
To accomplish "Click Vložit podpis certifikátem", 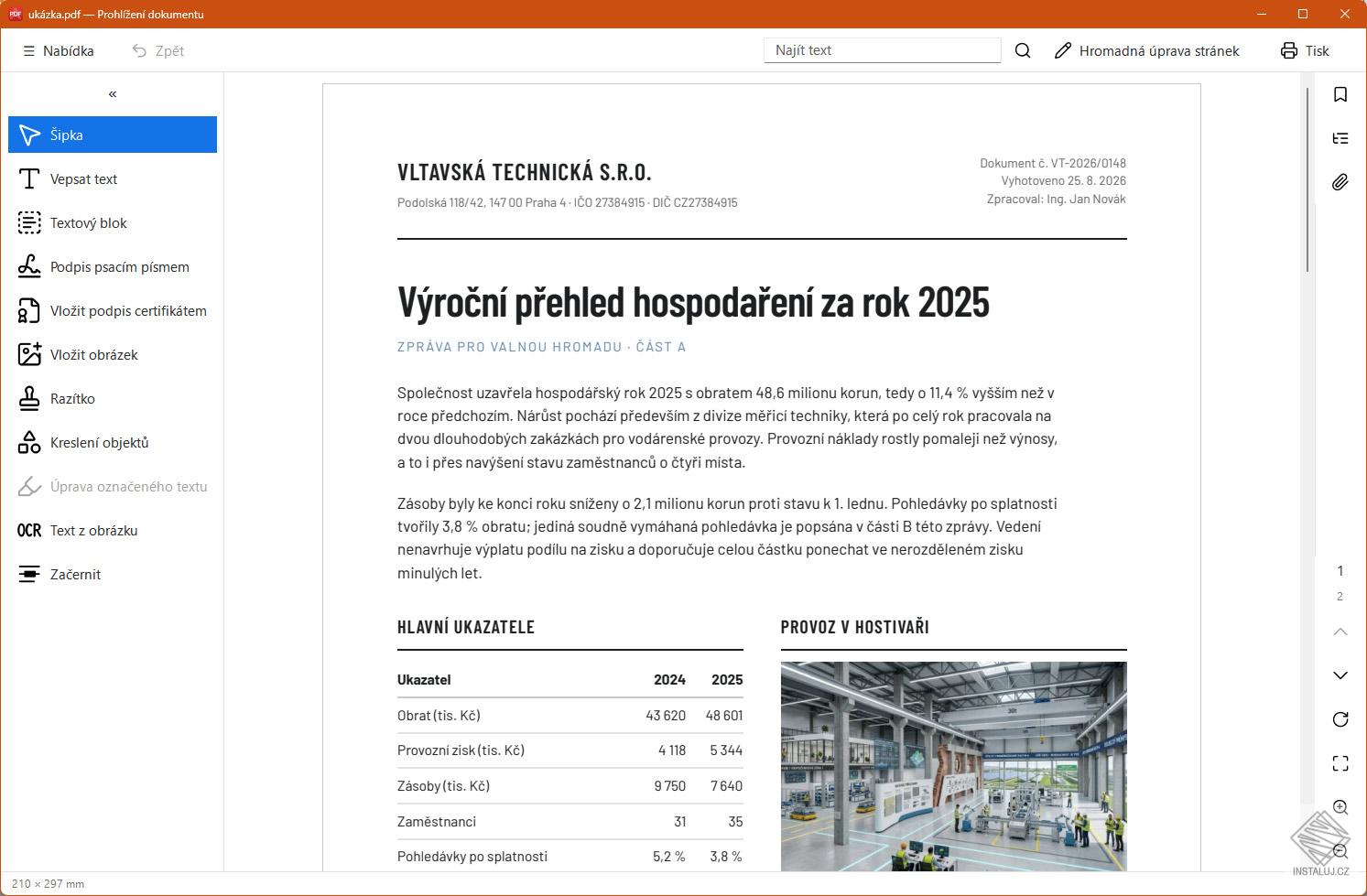I will point(113,310).
